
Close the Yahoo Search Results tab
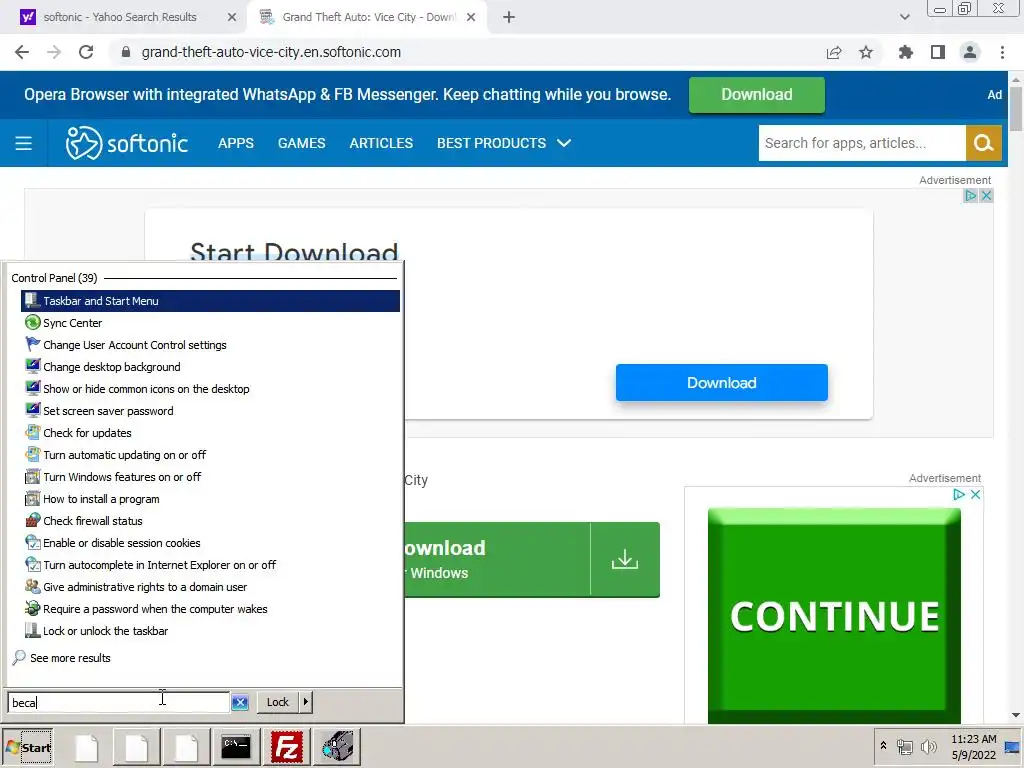point(232,17)
